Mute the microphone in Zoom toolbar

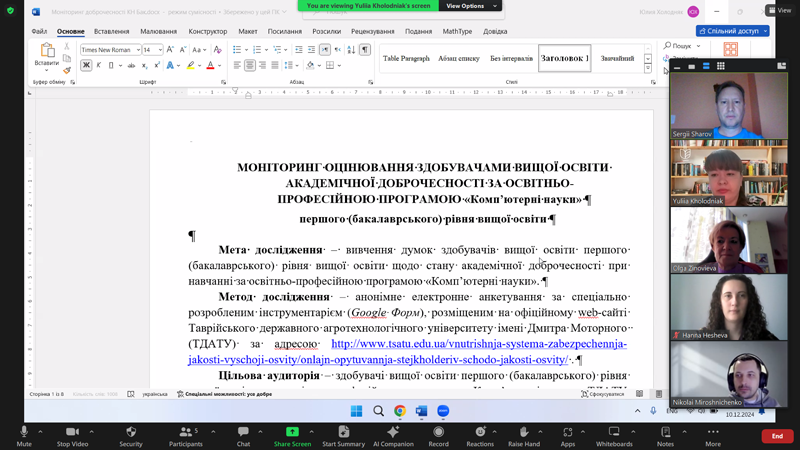pyautogui.click(x=23, y=433)
